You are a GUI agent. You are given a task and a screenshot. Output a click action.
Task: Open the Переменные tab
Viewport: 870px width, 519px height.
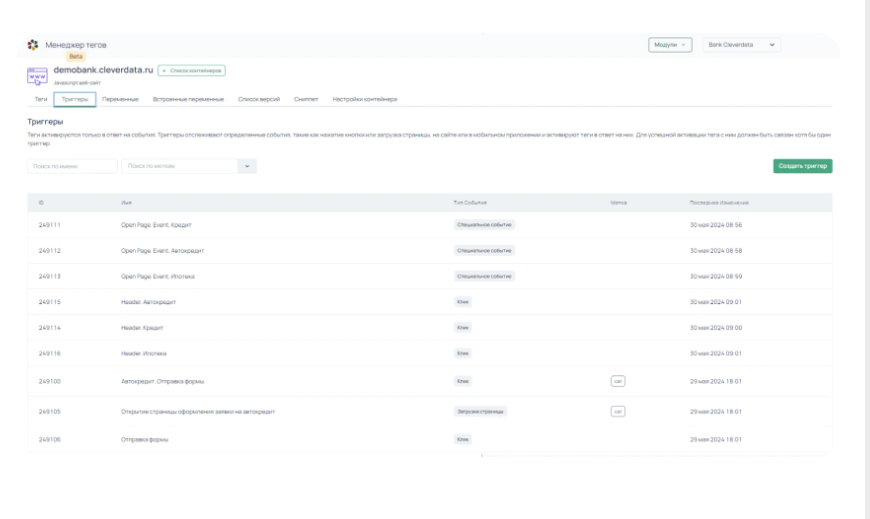(120, 99)
